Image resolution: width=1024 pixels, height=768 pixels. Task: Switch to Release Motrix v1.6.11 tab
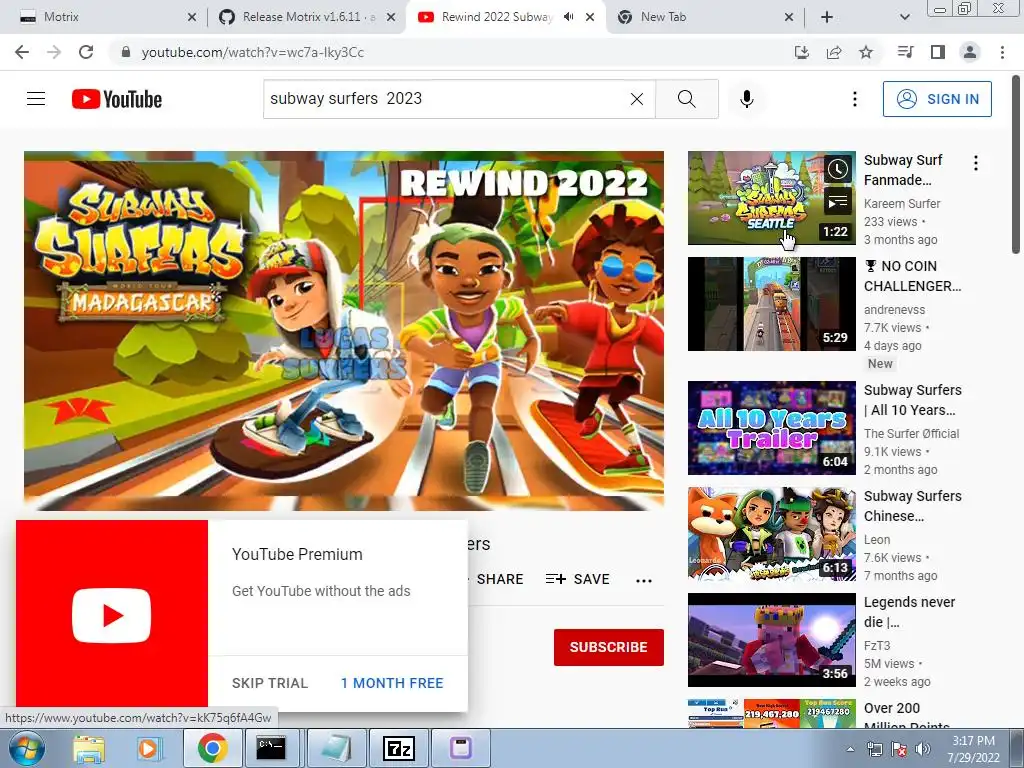[307, 17]
